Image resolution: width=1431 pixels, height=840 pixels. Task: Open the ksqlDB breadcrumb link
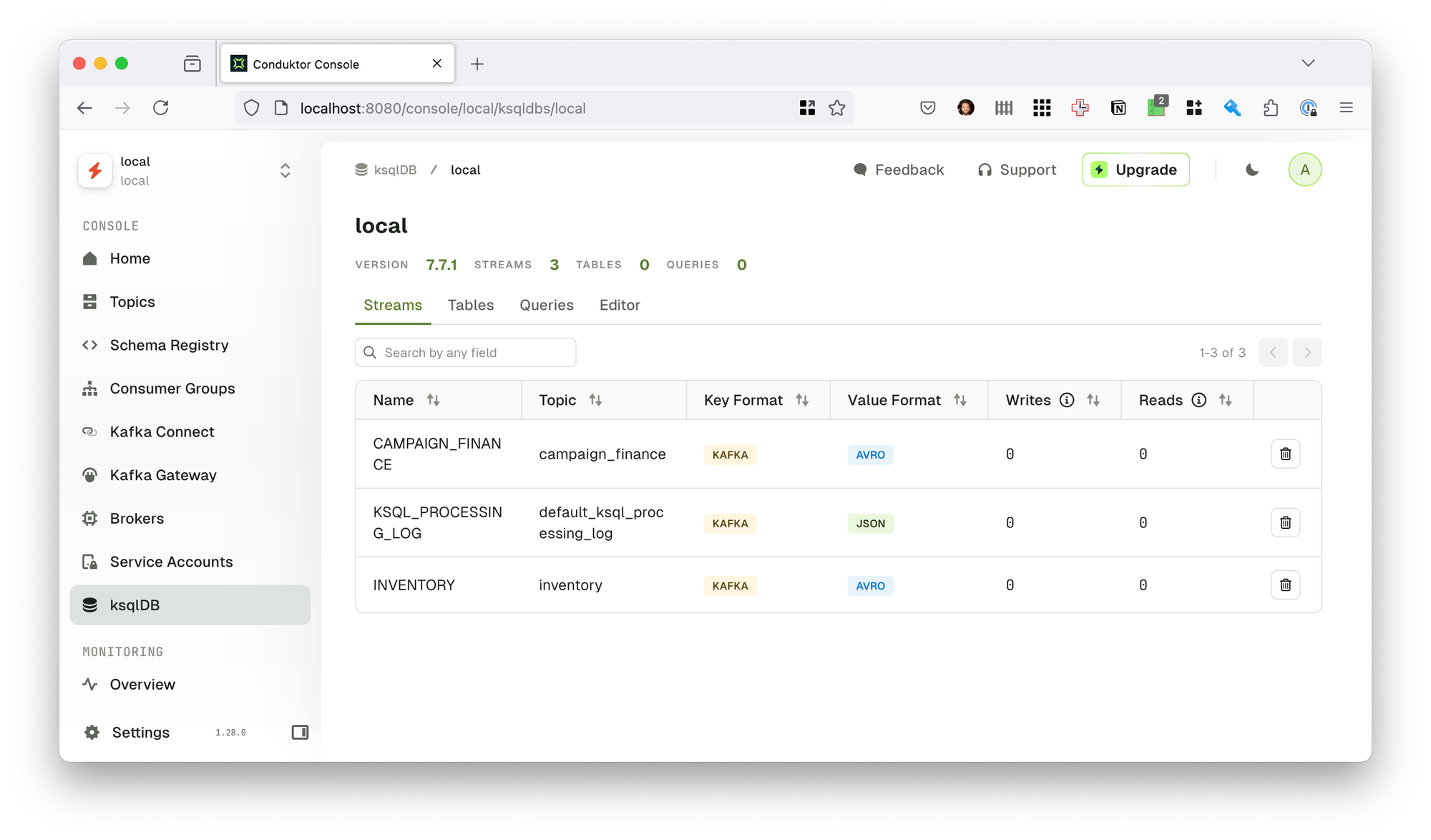(394, 170)
